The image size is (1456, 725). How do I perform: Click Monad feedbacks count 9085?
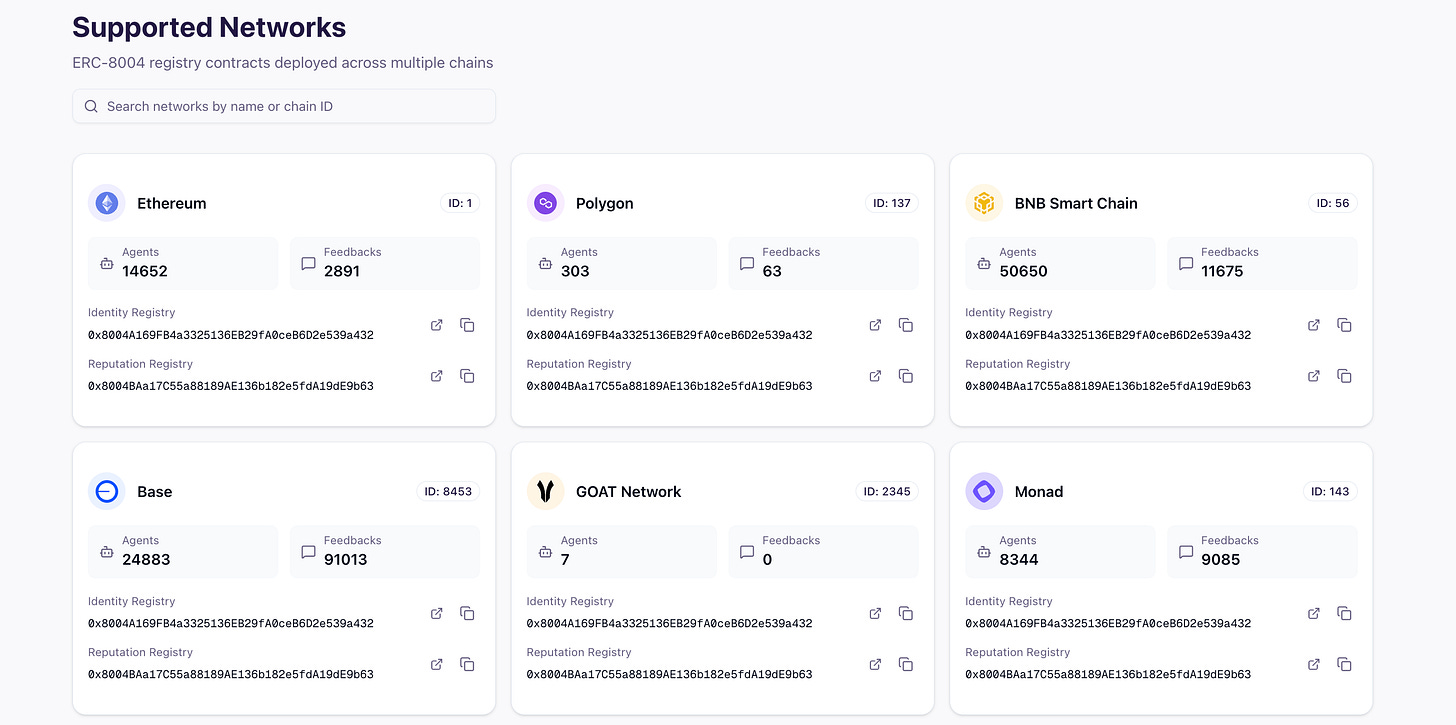pyautogui.click(x=1221, y=559)
